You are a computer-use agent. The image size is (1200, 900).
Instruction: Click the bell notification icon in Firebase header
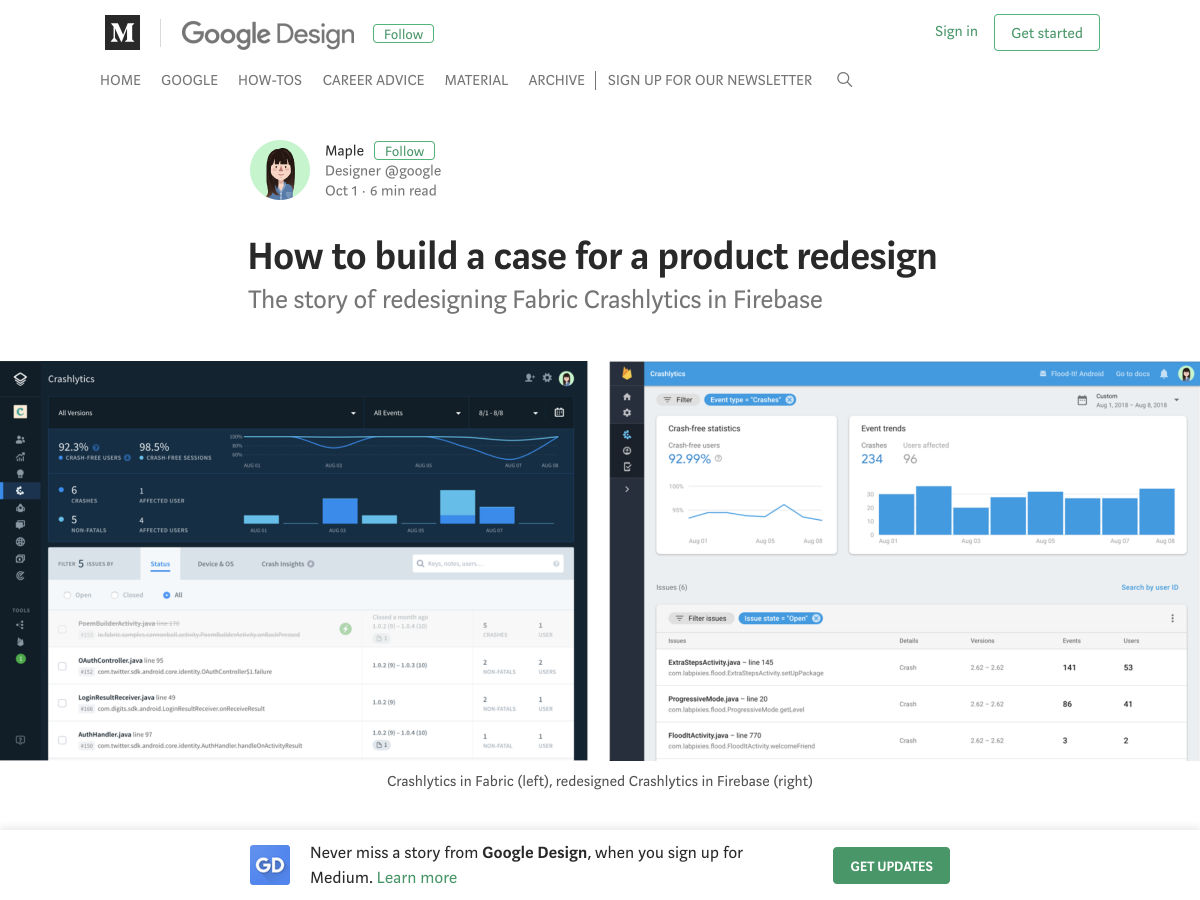tap(1163, 374)
